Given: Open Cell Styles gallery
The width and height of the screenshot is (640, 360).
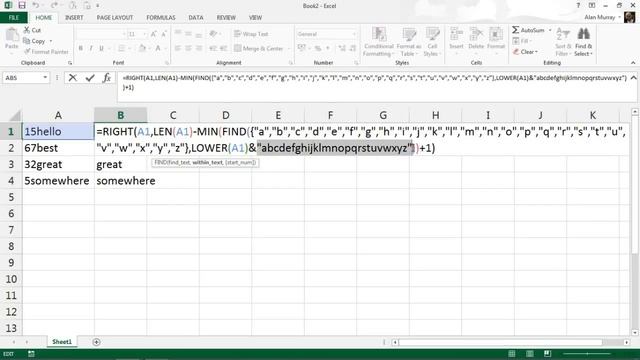Looking at the screenshot, I should (432, 42).
